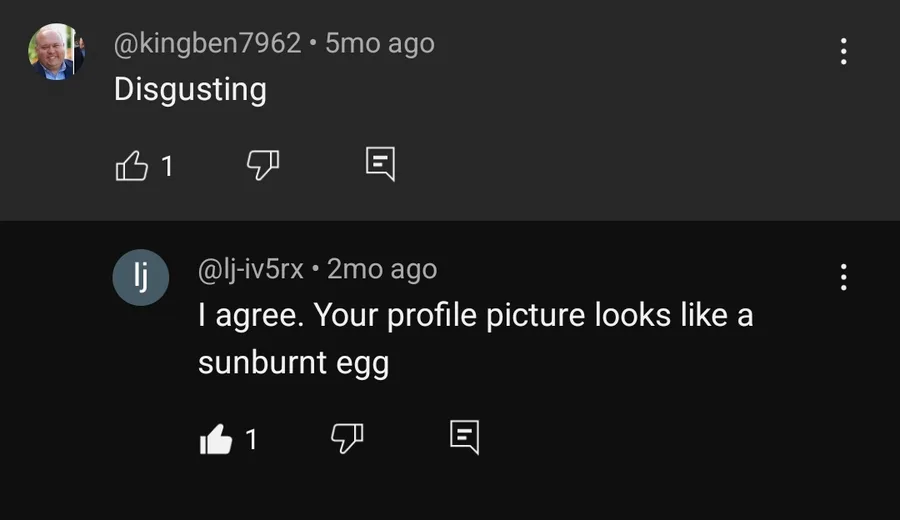Visit the @lj-iv5rx channel link
The image size is (900, 520).
pos(250,269)
